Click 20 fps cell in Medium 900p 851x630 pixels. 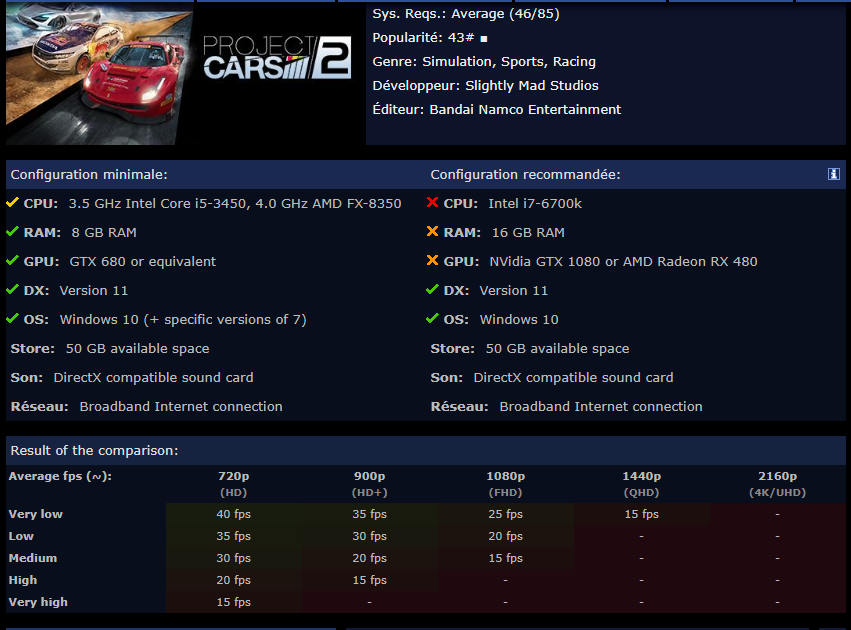point(370,558)
